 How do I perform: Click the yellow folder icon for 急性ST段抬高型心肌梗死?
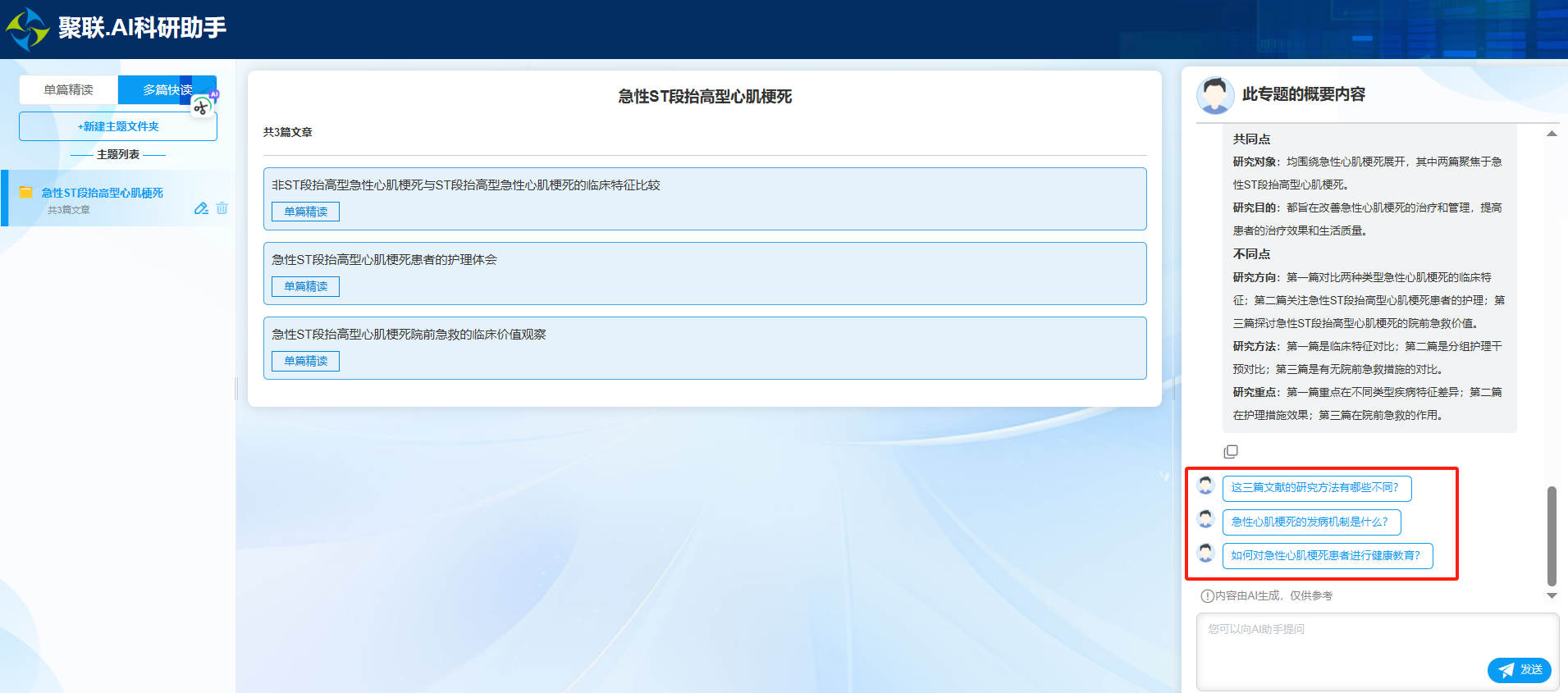[26, 193]
